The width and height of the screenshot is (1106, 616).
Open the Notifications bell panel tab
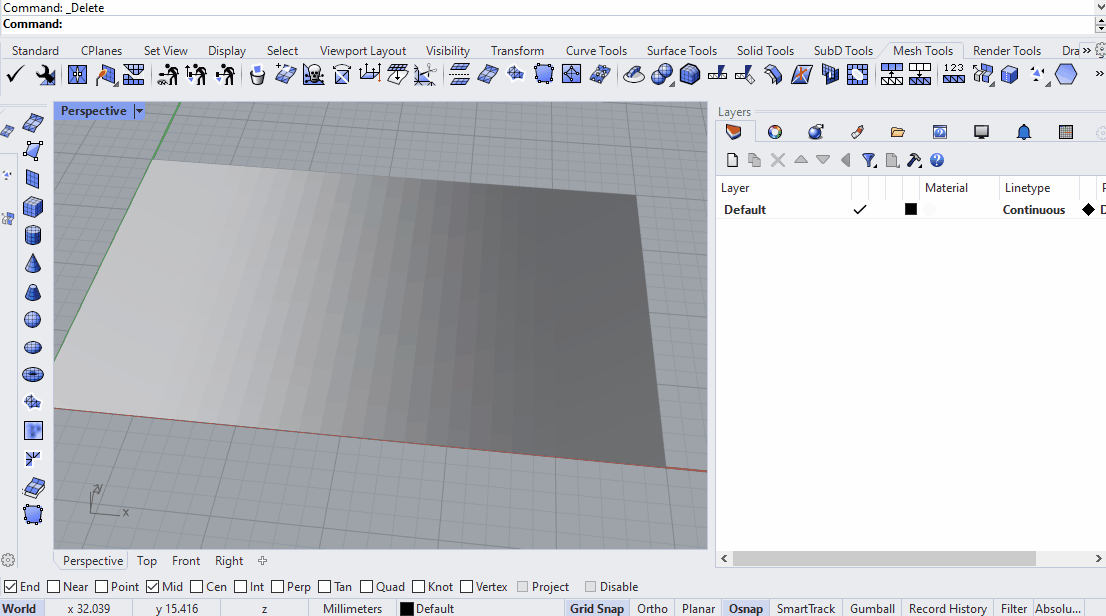[x=1023, y=132]
